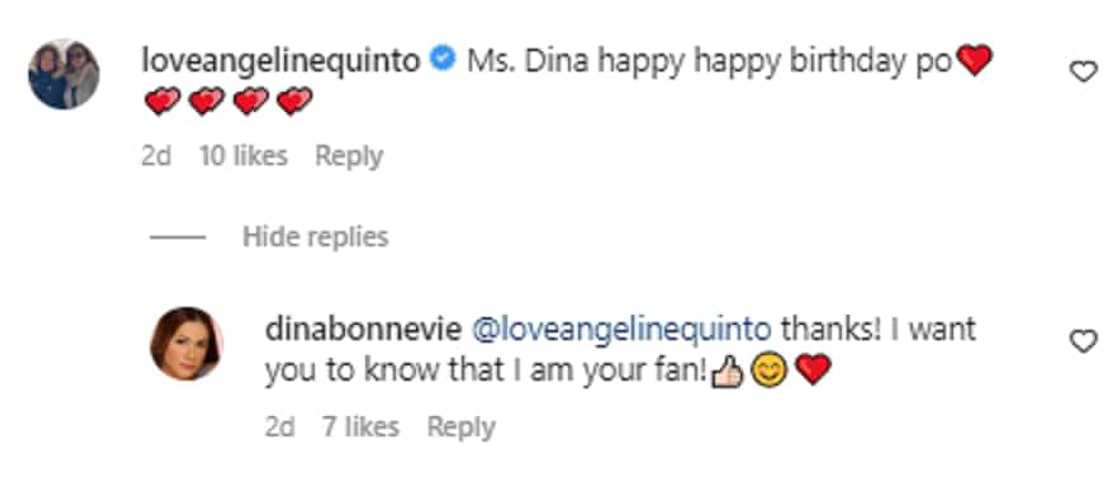Open the loveangelinequinto username link
This screenshot has height=481, width=1120.
point(282,61)
